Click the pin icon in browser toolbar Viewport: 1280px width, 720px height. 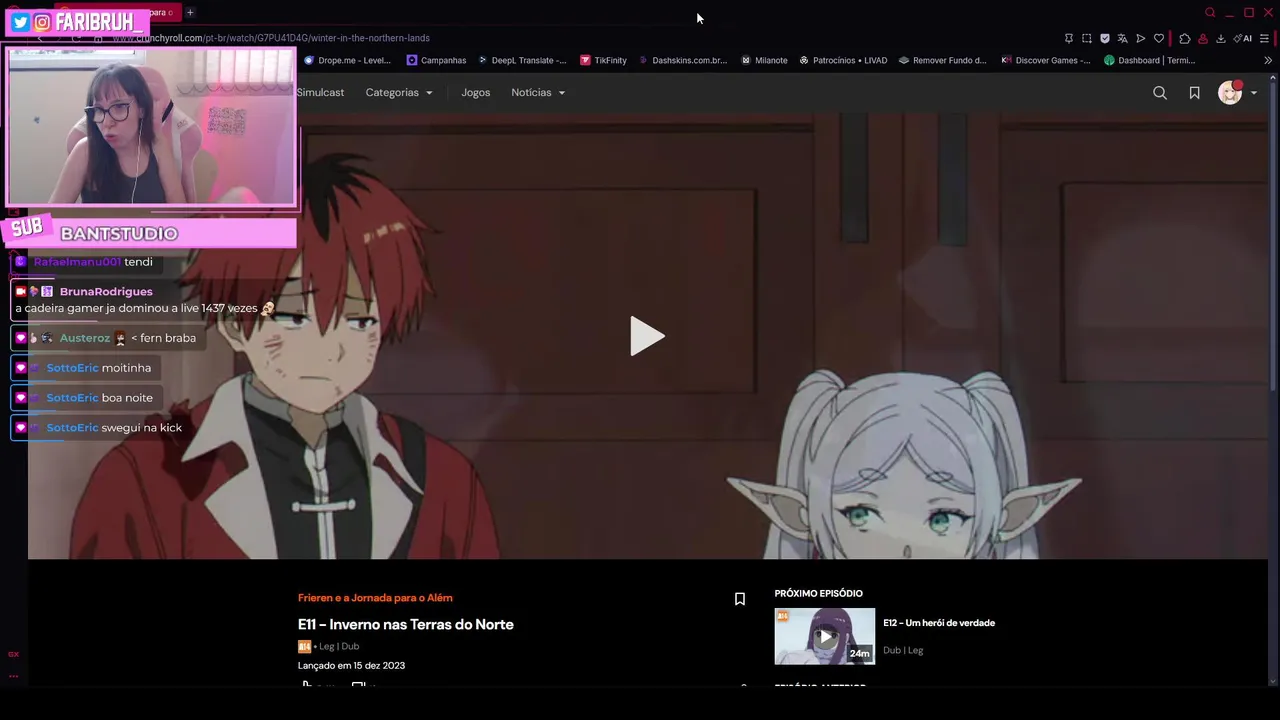pos(1068,38)
